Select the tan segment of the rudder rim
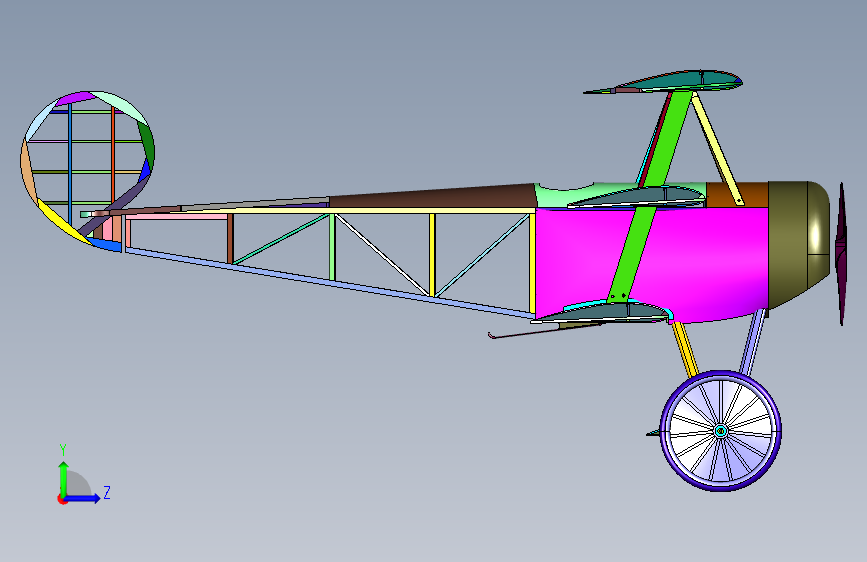This screenshot has height=562, width=867. pos(28,172)
